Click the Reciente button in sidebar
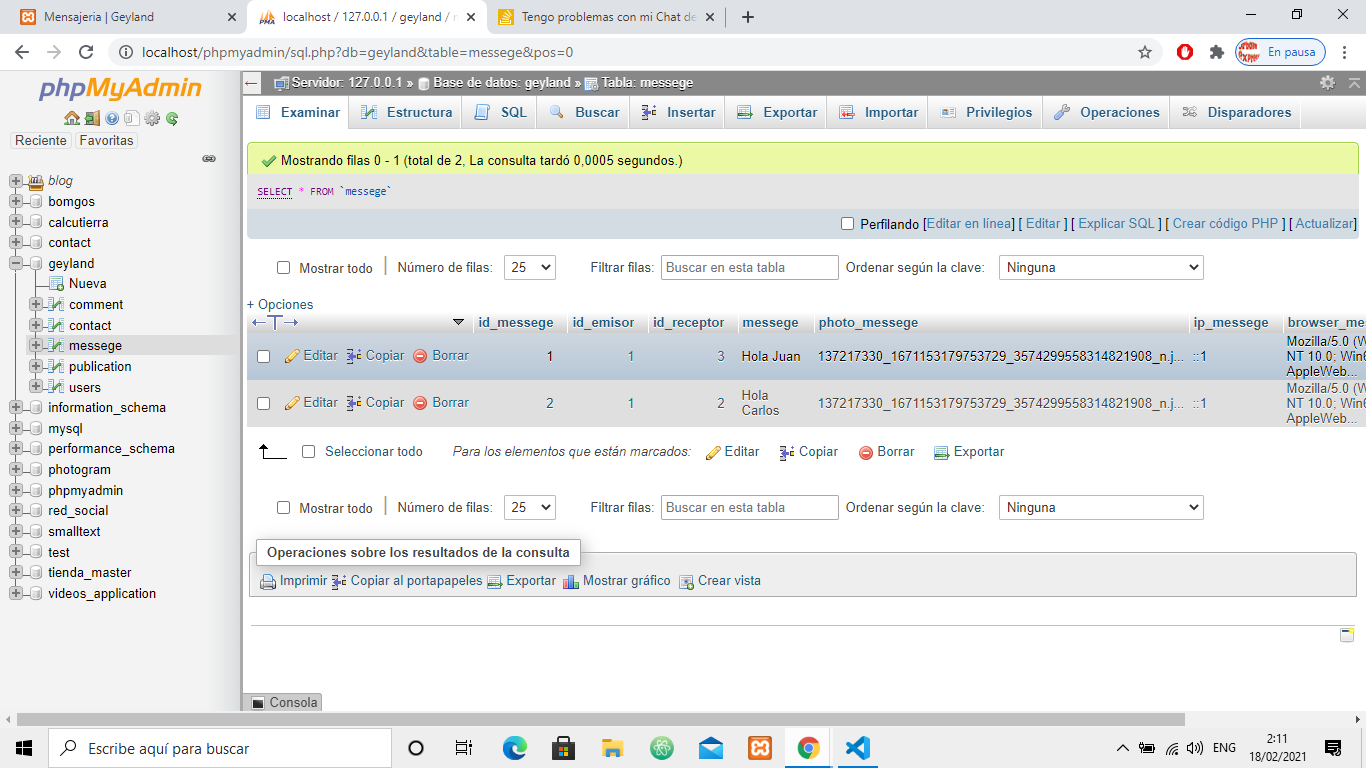Screen dimensions: 1366x768 41,141
